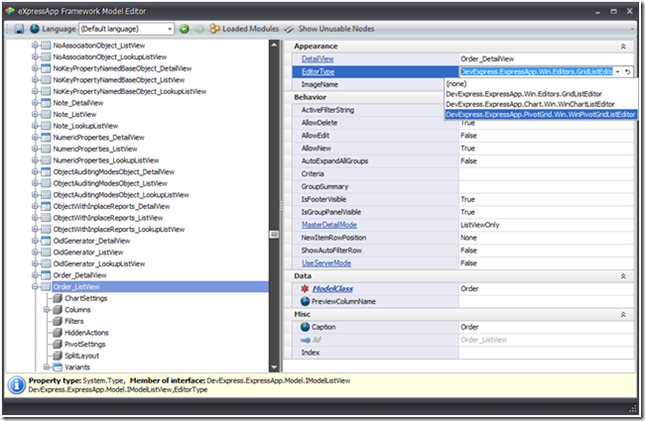
Task: Expand the Note_ListView tree node
Action: [x=35, y=114]
